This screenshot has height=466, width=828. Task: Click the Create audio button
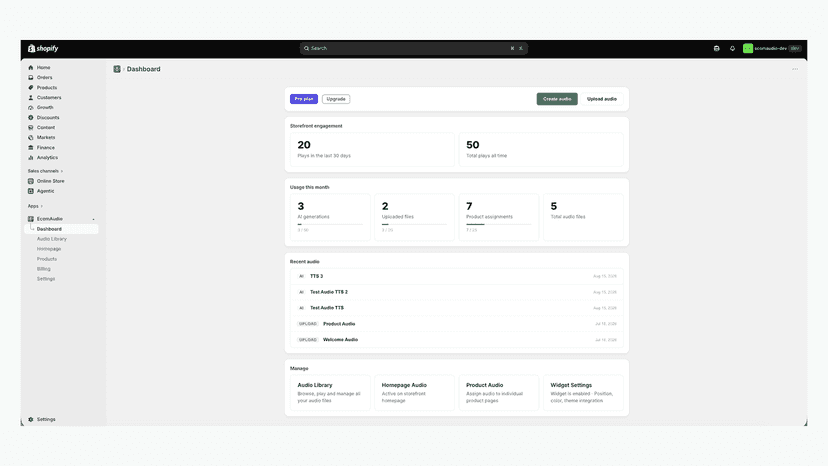[x=557, y=99]
